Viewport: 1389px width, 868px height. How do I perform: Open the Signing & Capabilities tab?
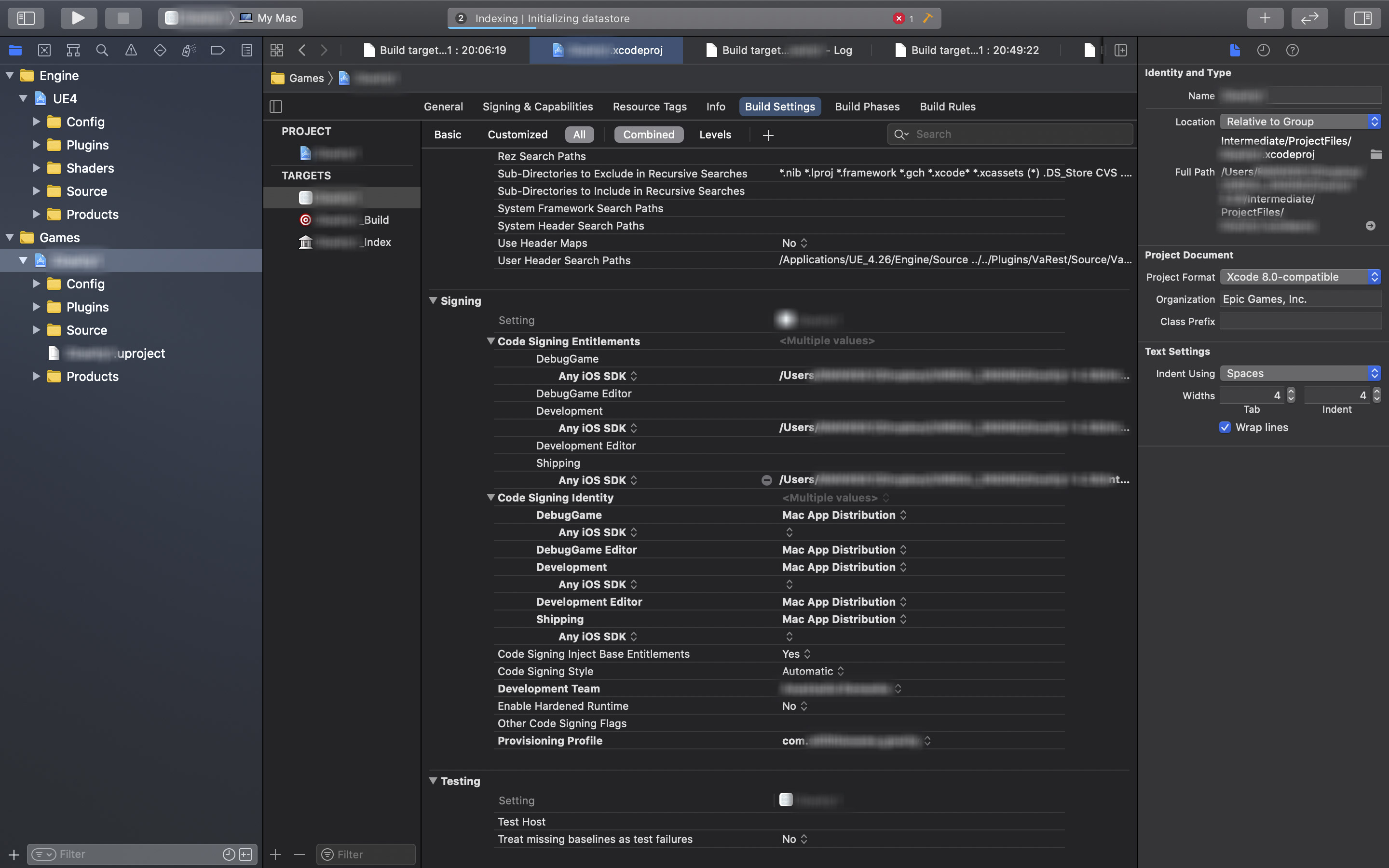tap(537, 107)
